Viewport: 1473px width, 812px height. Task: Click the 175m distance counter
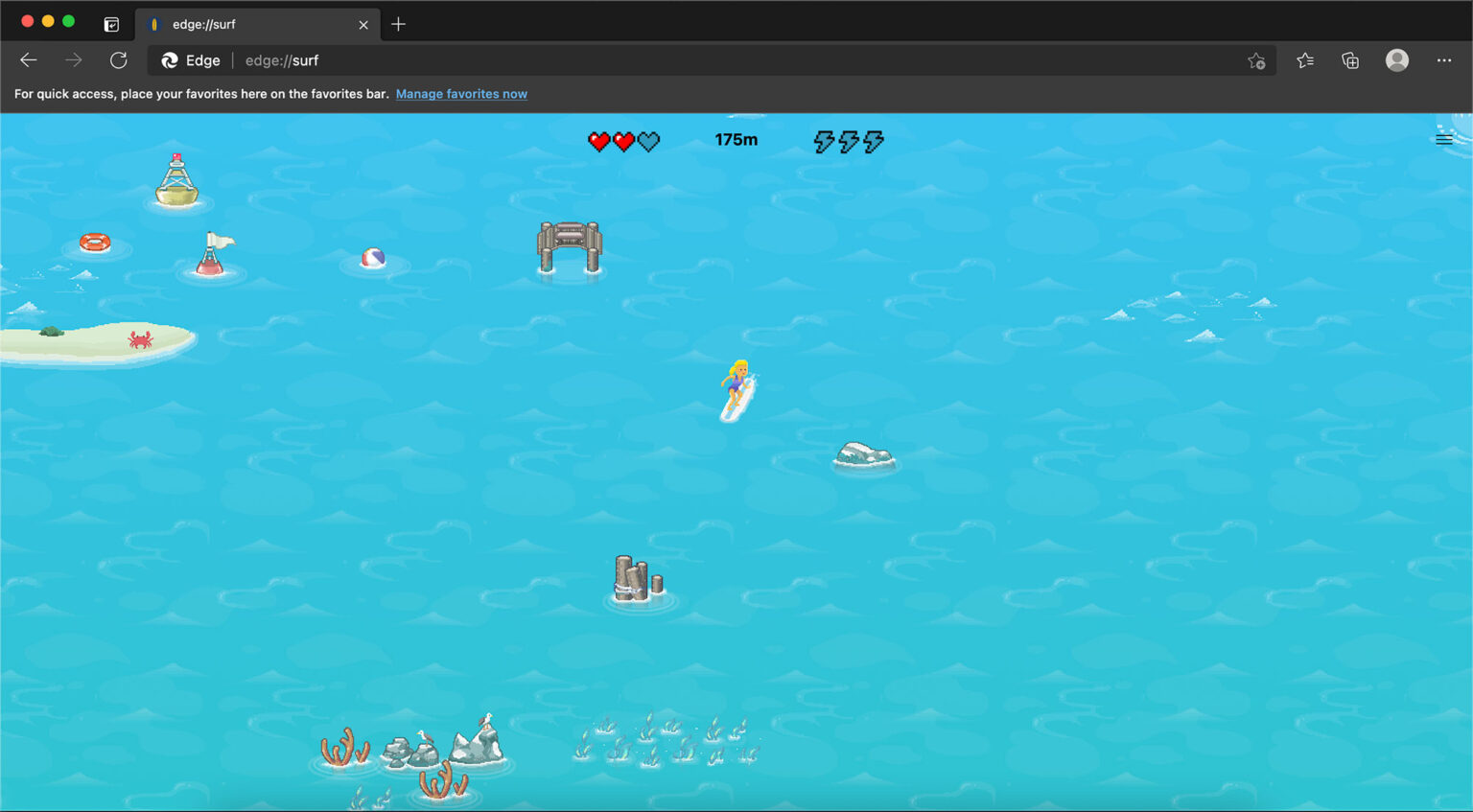pos(735,139)
